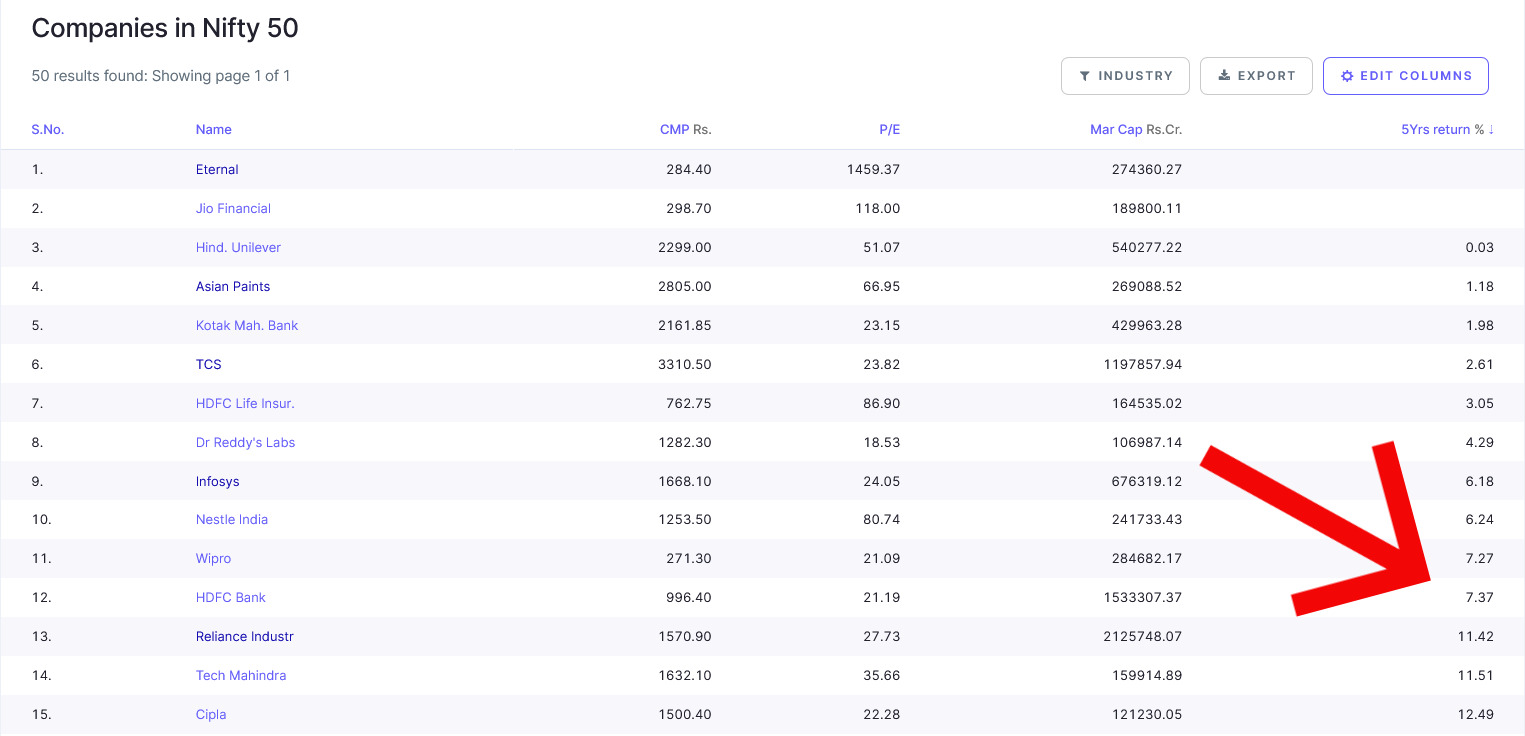Select TCS price 3310.50
The height and width of the screenshot is (736, 1525).
tap(684, 365)
